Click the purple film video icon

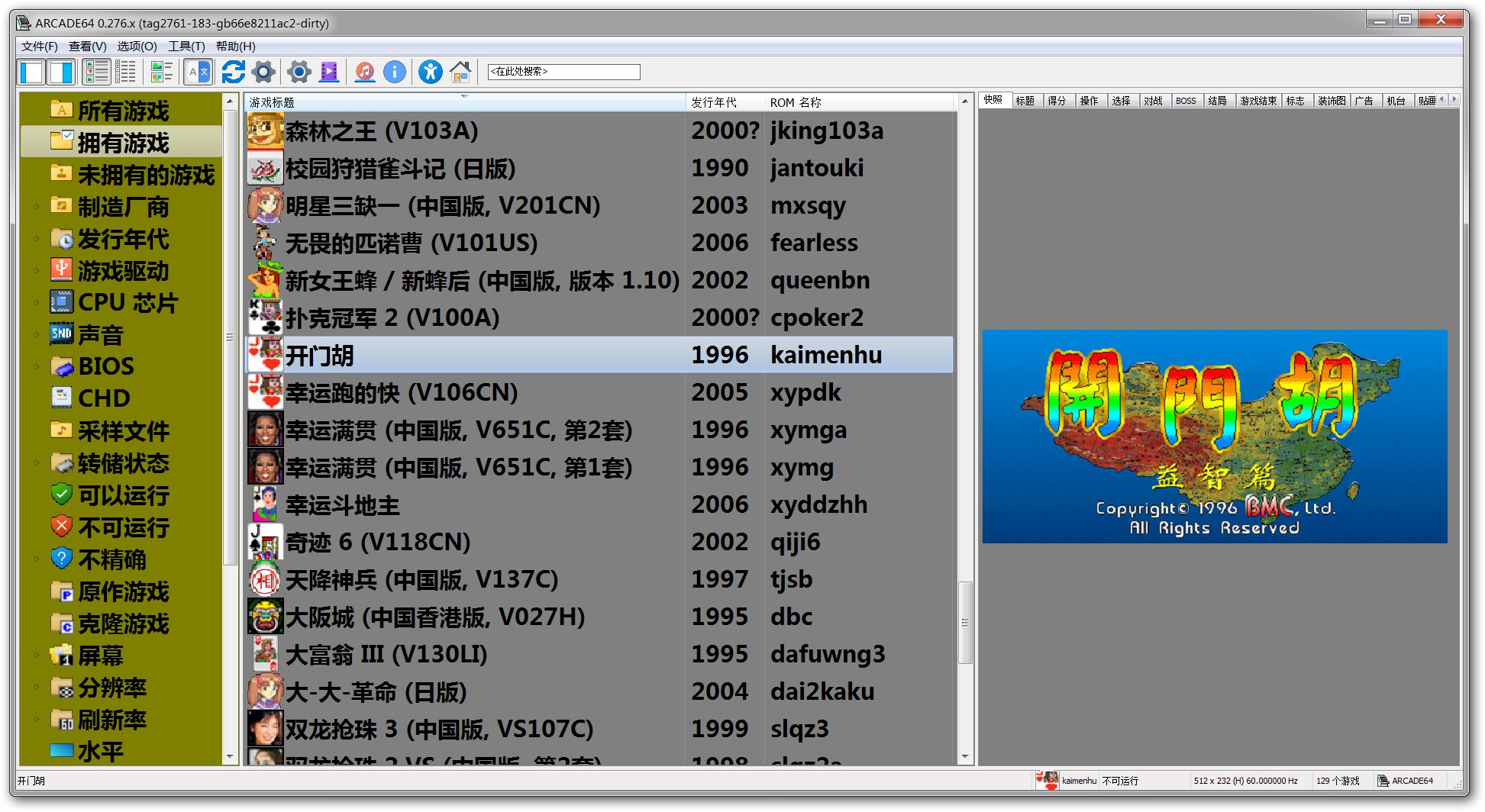pyautogui.click(x=329, y=72)
